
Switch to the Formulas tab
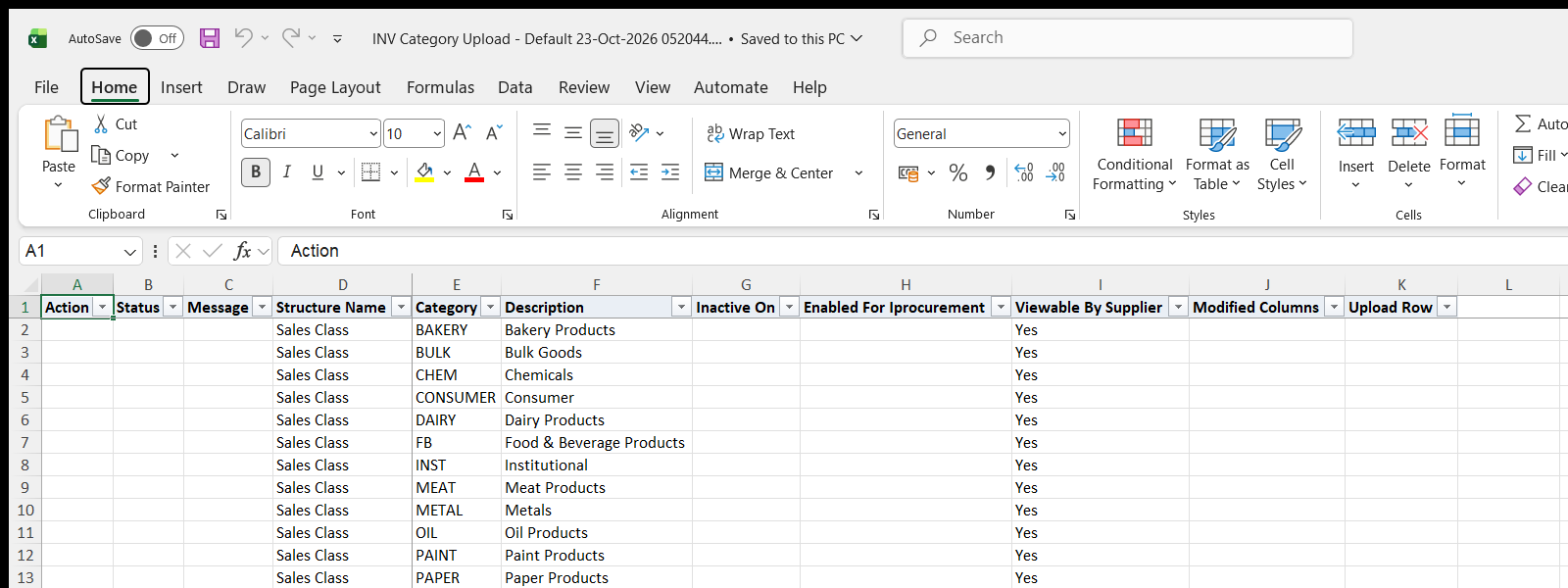pos(440,87)
